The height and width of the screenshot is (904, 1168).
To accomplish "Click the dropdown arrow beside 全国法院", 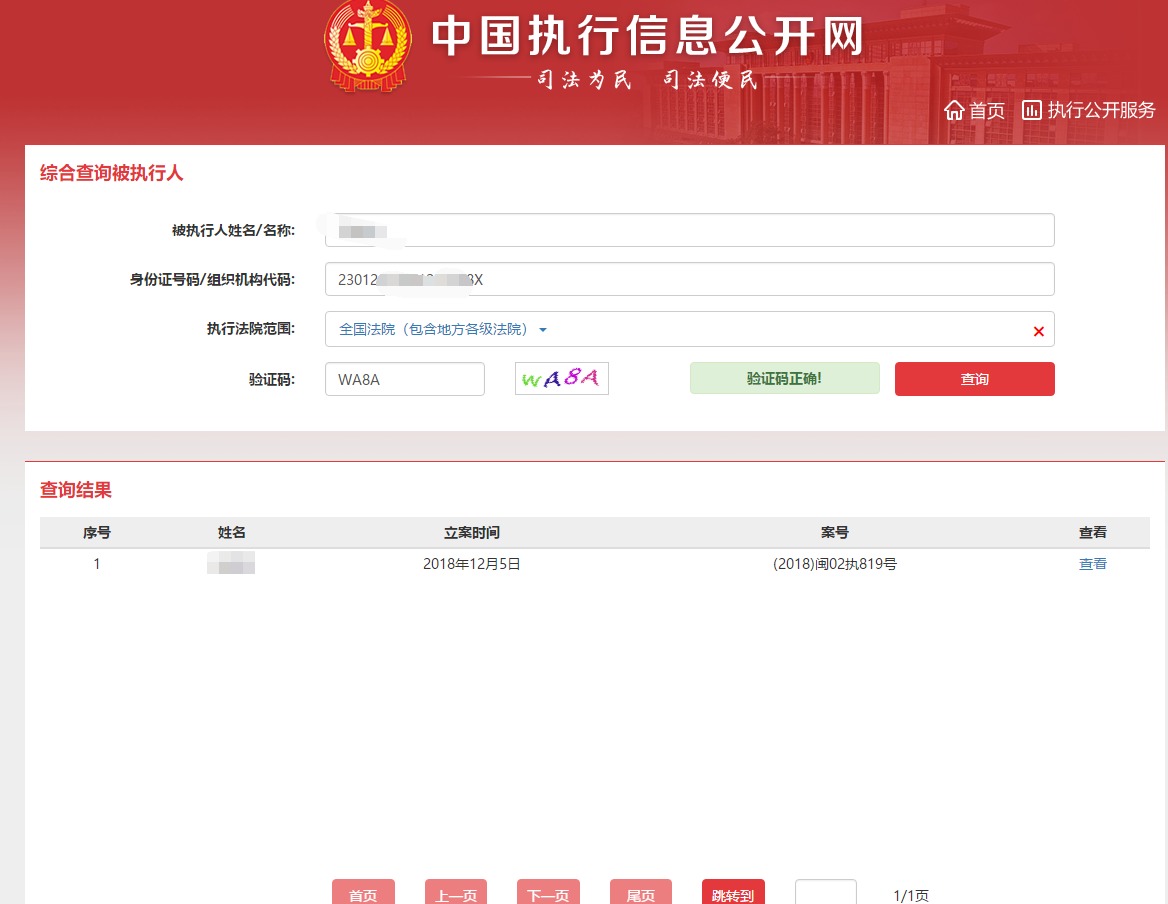I will [x=543, y=330].
